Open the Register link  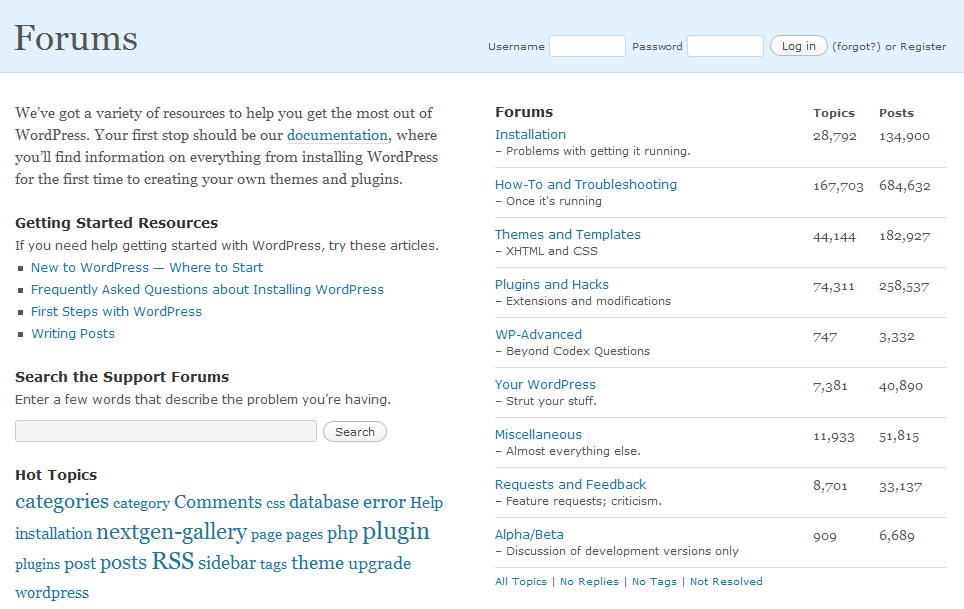tap(923, 47)
